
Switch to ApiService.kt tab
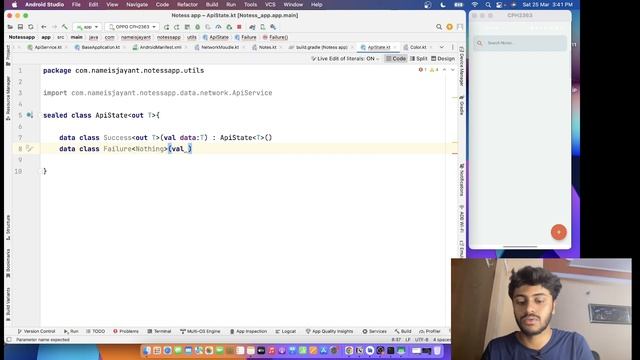(x=48, y=47)
